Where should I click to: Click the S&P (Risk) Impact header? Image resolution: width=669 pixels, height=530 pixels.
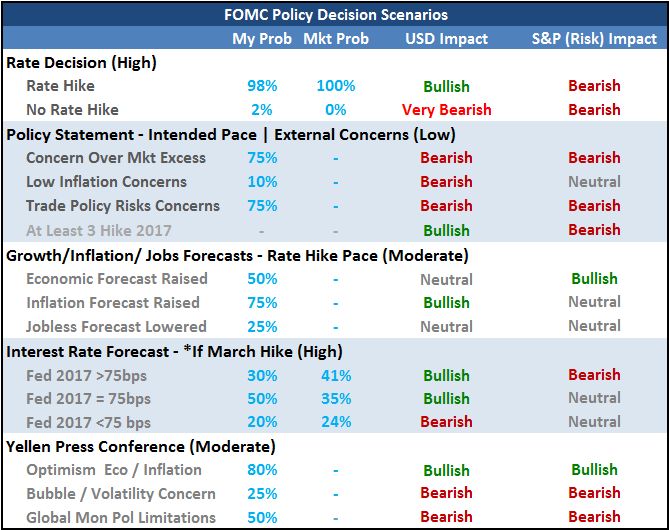click(x=594, y=39)
